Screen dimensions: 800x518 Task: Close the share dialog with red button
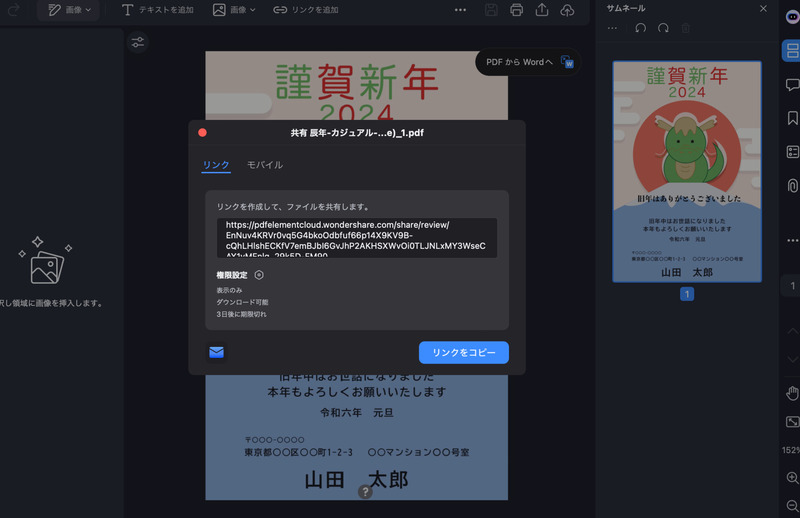[x=203, y=133]
